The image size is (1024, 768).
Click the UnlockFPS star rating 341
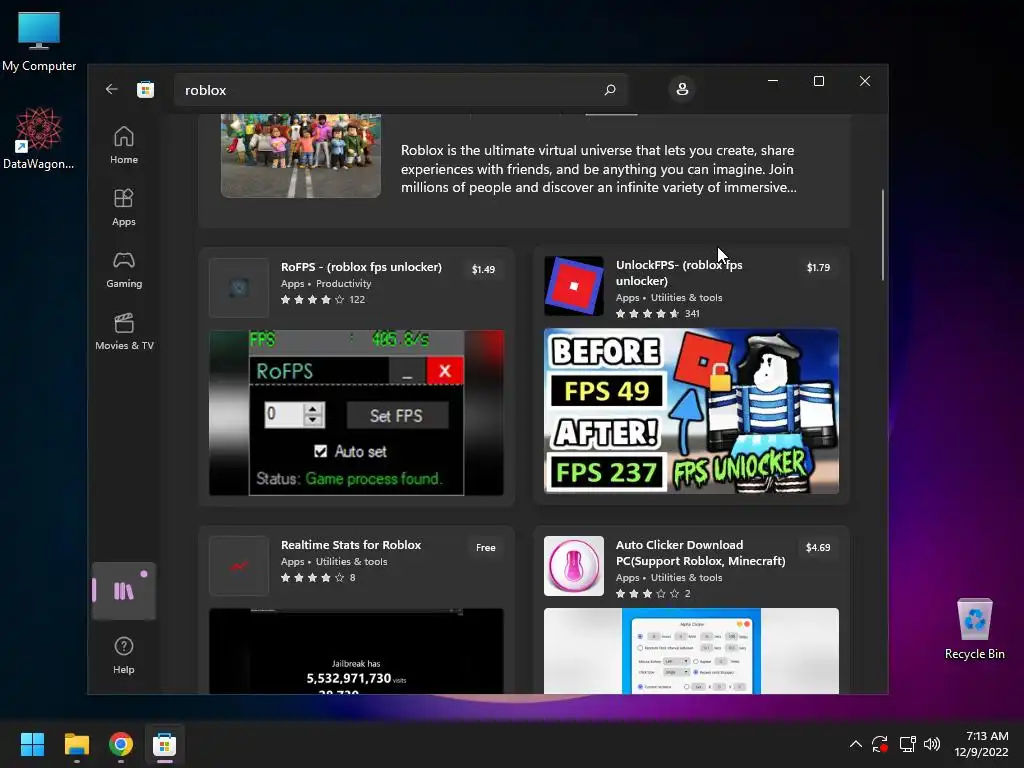point(658,313)
